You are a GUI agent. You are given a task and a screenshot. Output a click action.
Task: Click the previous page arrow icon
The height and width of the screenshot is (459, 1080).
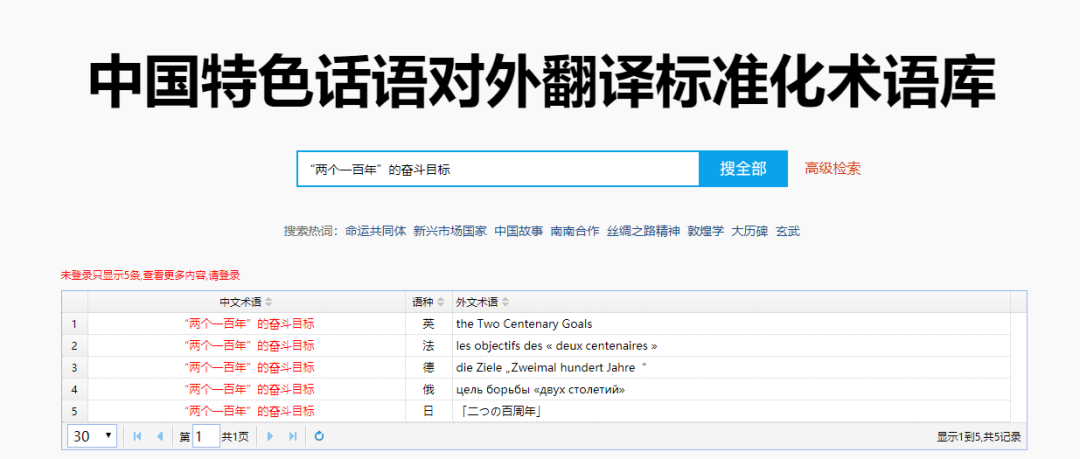point(159,436)
